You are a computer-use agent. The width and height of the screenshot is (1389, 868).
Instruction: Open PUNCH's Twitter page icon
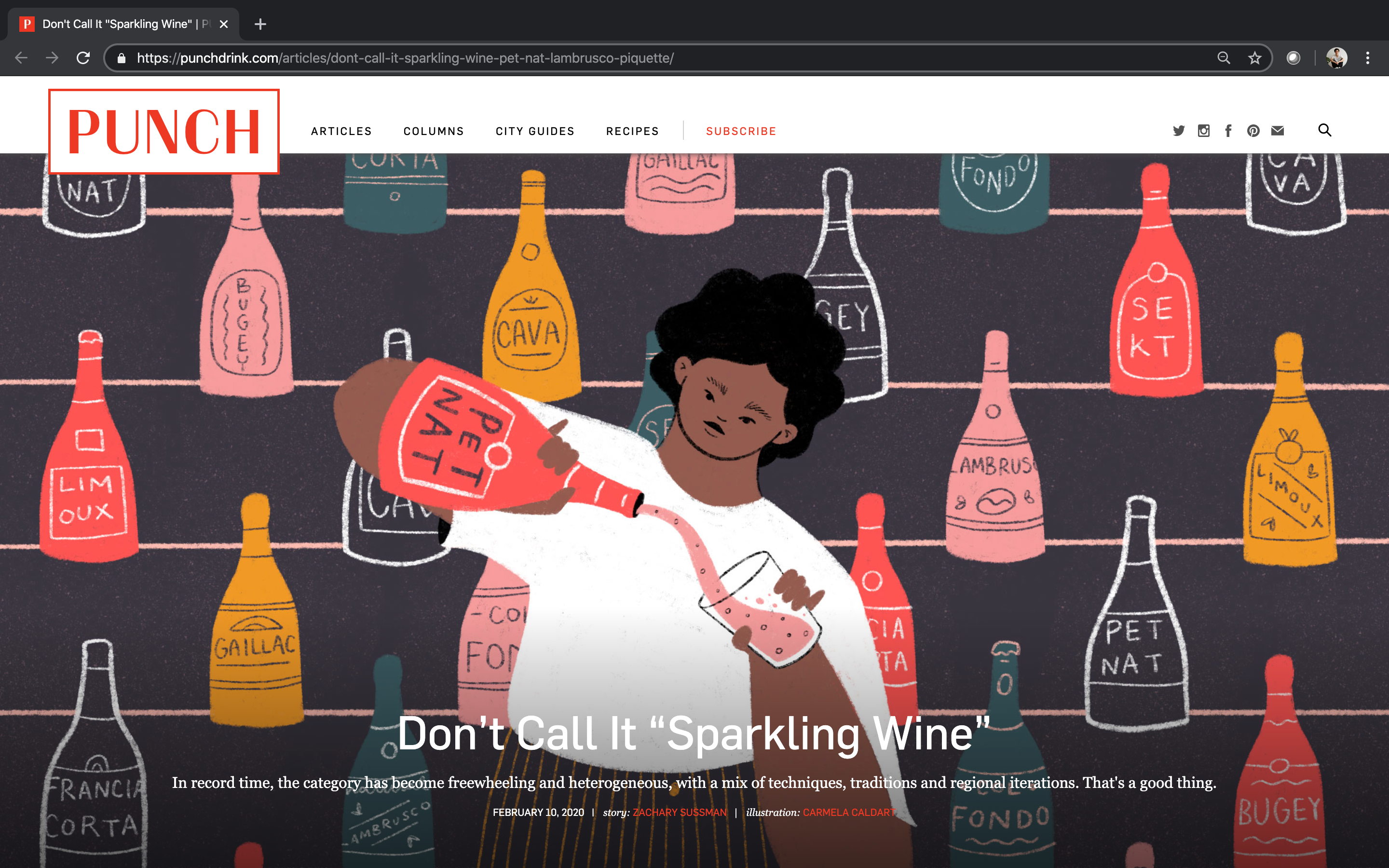click(1178, 131)
